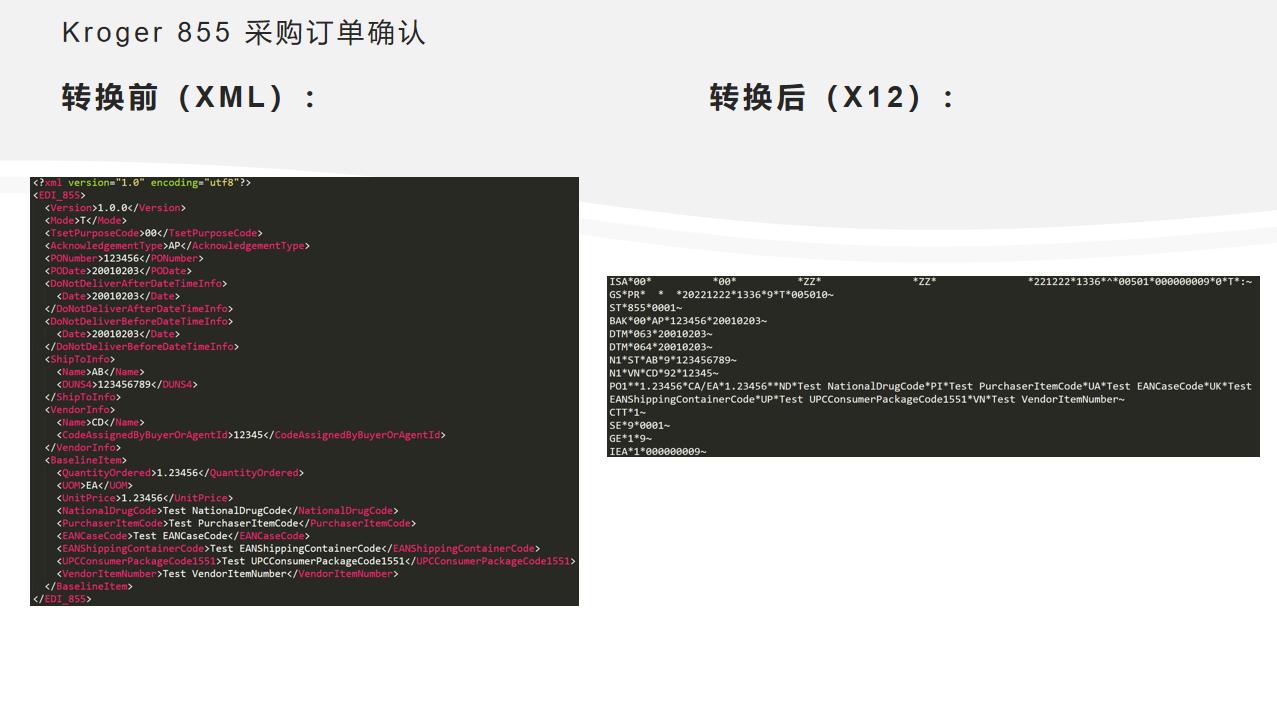Click the XML declaration line with encoding="utf8"
The height and width of the screenshot is (711, 1277).
pyautogui.click(x=140, y=182)
